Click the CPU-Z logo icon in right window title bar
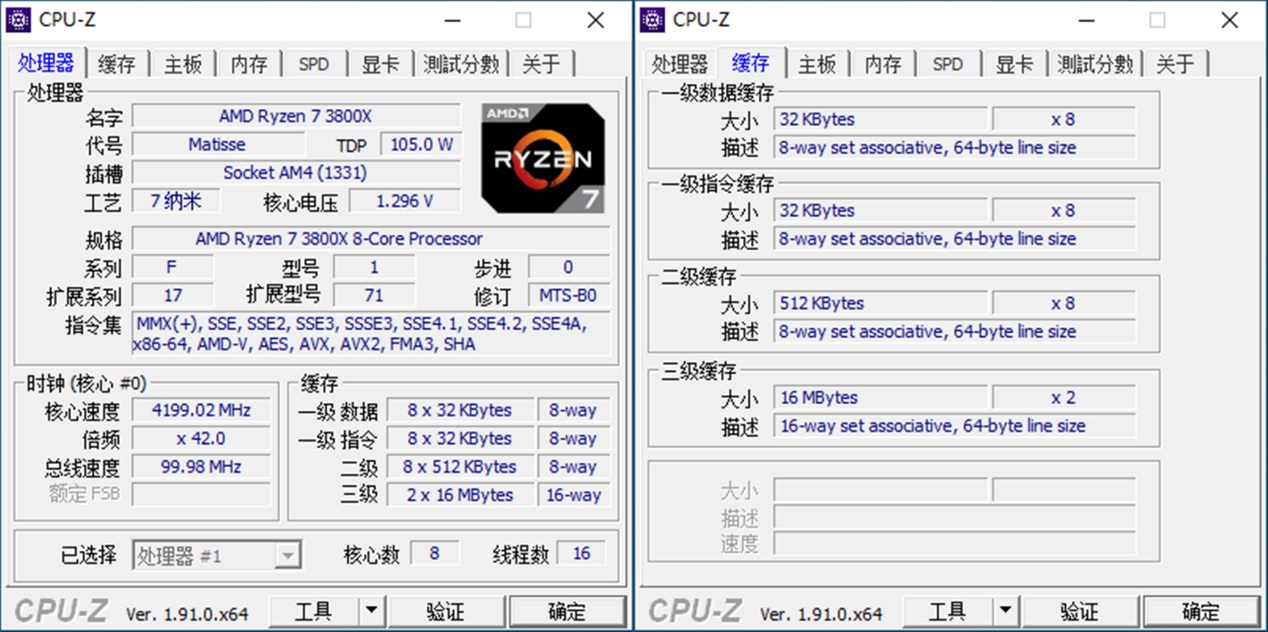This screenshot has width=1268, height=632. 654,19
